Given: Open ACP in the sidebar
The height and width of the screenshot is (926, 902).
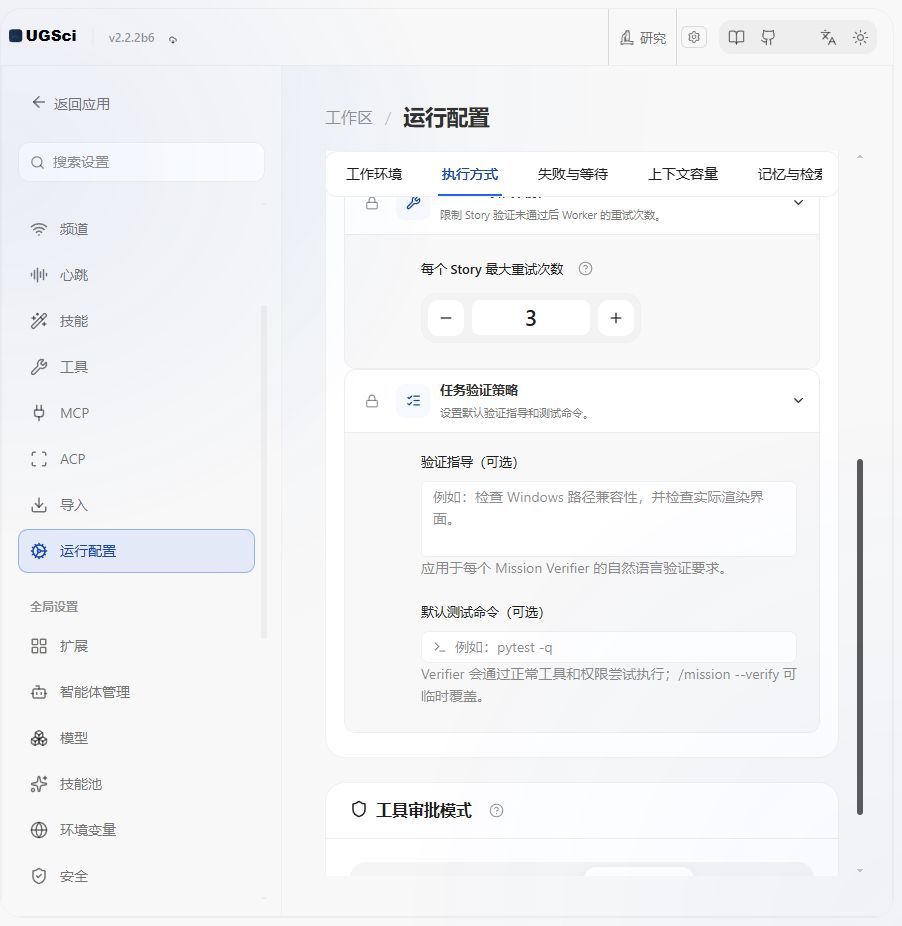Looking at the screenshot, I should pyautogui.click(x=136, y=459).
